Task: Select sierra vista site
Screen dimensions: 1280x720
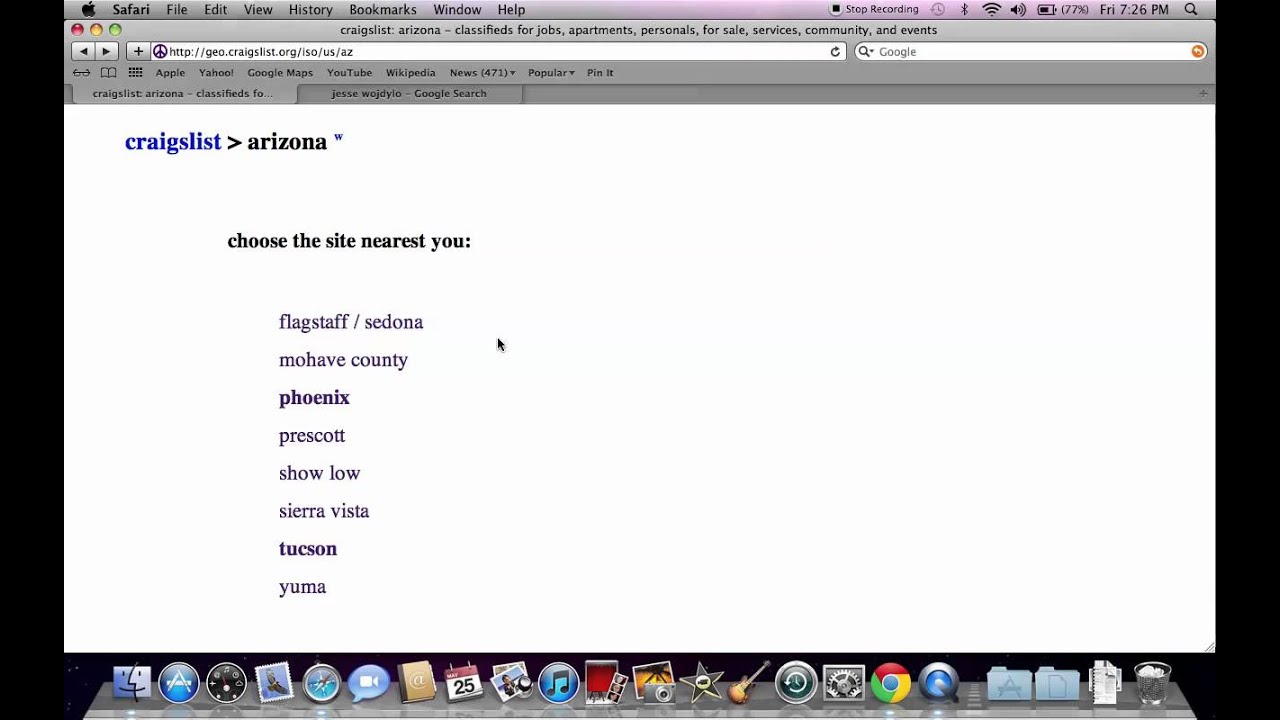Action: (324, 511)
